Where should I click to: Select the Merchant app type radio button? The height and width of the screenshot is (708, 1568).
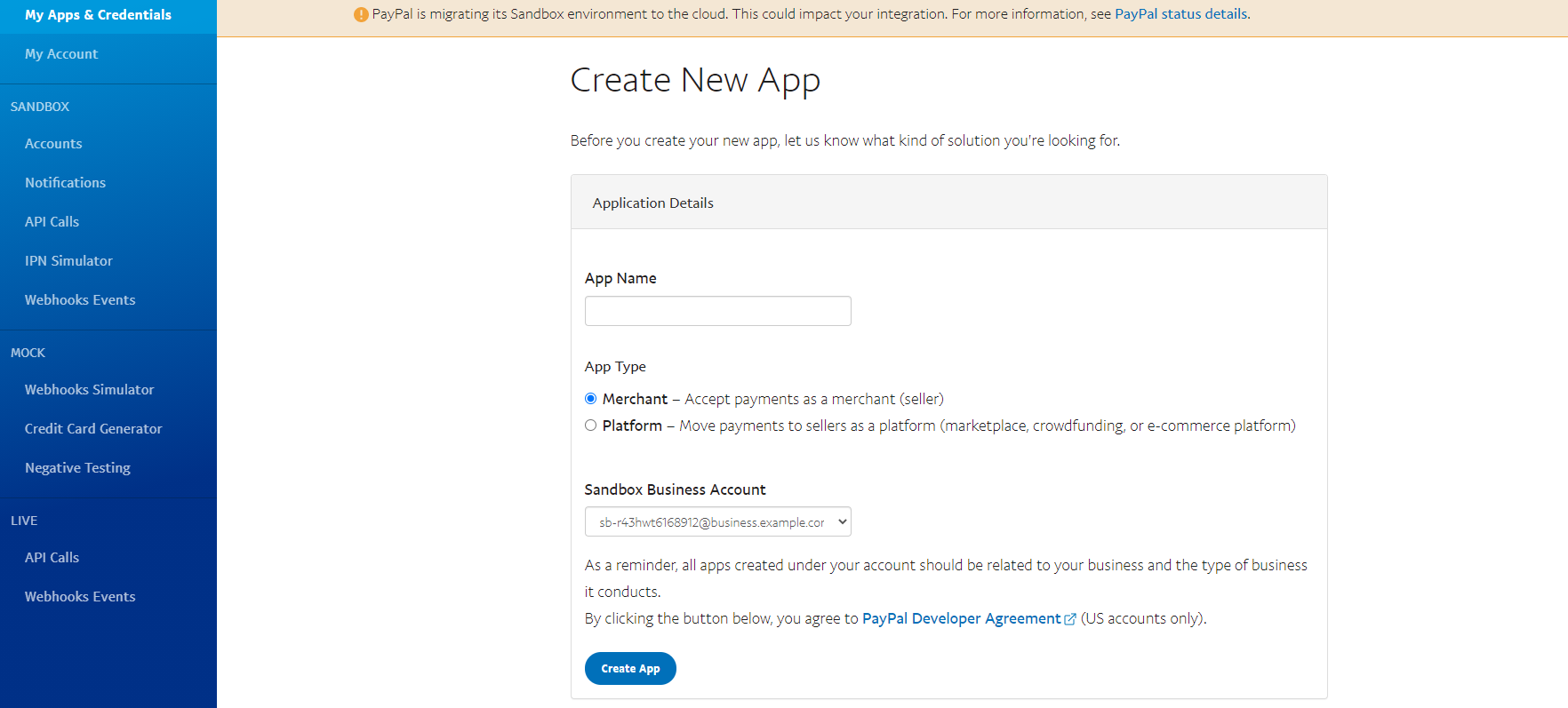click(x=590, y=399)
